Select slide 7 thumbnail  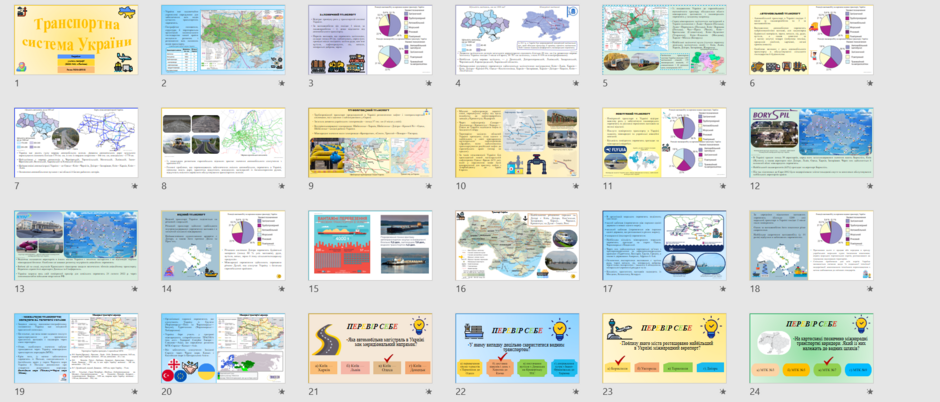tap(76, 143)
